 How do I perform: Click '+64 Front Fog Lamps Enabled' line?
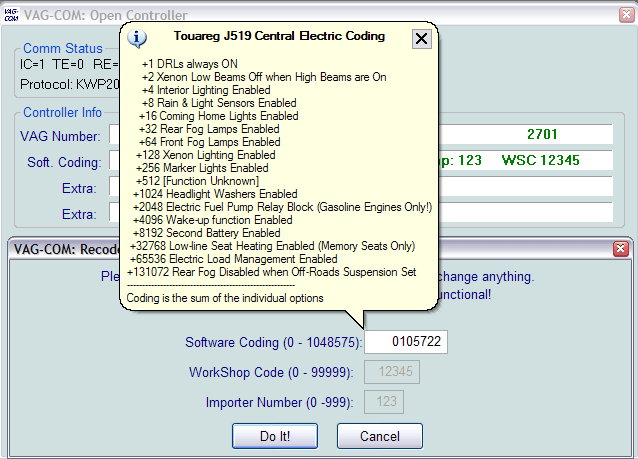pos(210,142)
